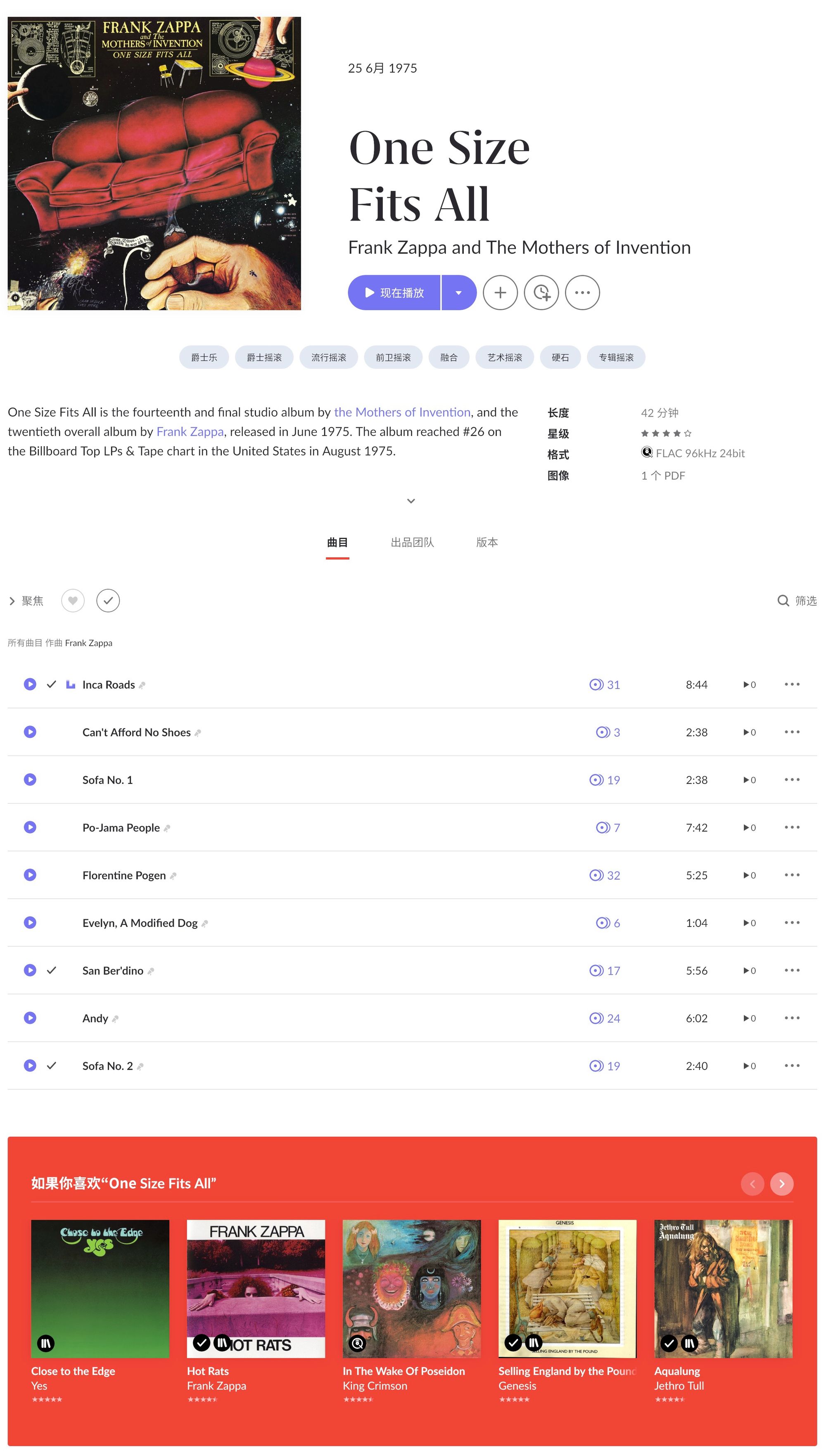Open more options for San Ber'dino
Screen dimensions: 826x1456
792,970
